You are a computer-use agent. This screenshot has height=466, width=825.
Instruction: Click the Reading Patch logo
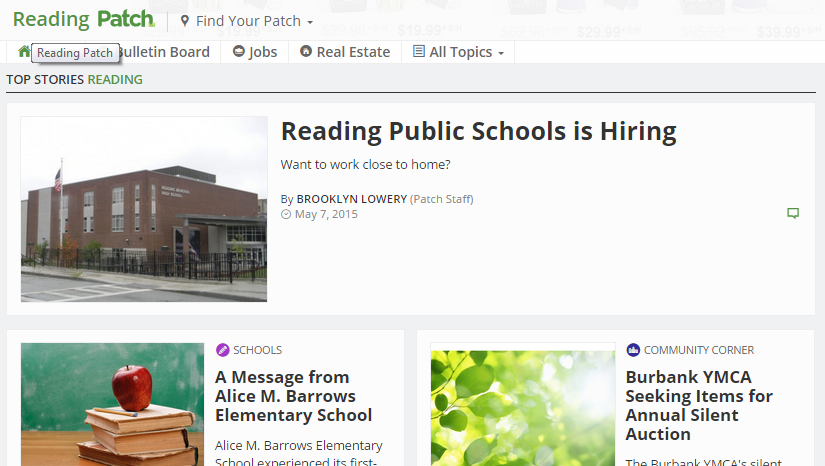tap(84, 20)
